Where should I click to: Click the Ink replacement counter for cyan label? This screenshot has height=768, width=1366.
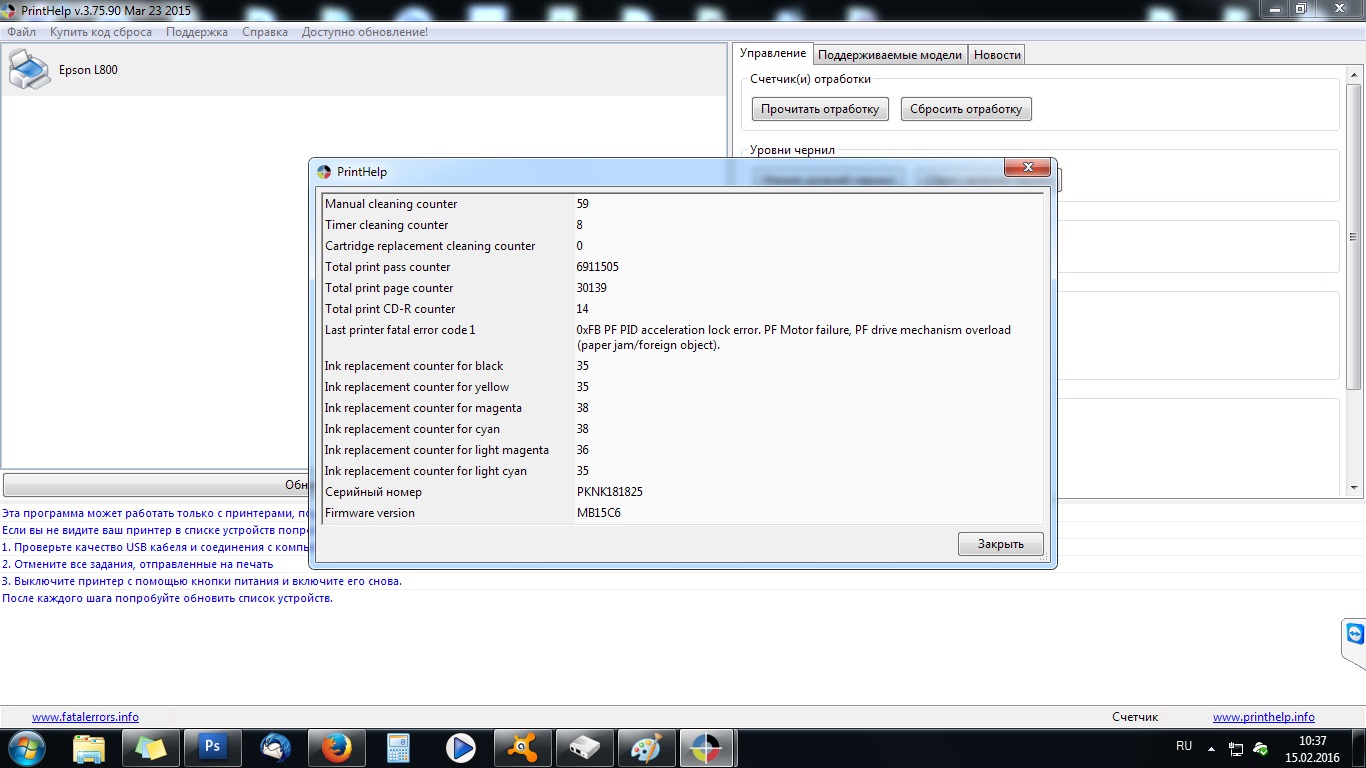[x=412, y=429]
